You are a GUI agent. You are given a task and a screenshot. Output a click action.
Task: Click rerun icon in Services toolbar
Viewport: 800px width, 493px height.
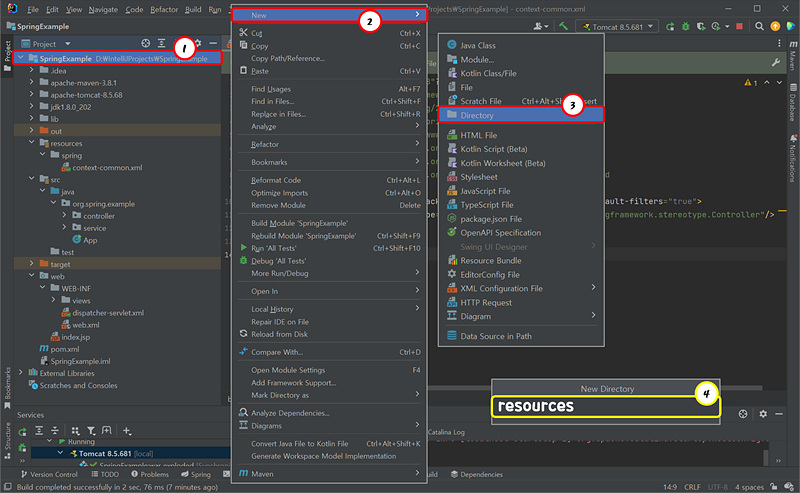(22, 432)
